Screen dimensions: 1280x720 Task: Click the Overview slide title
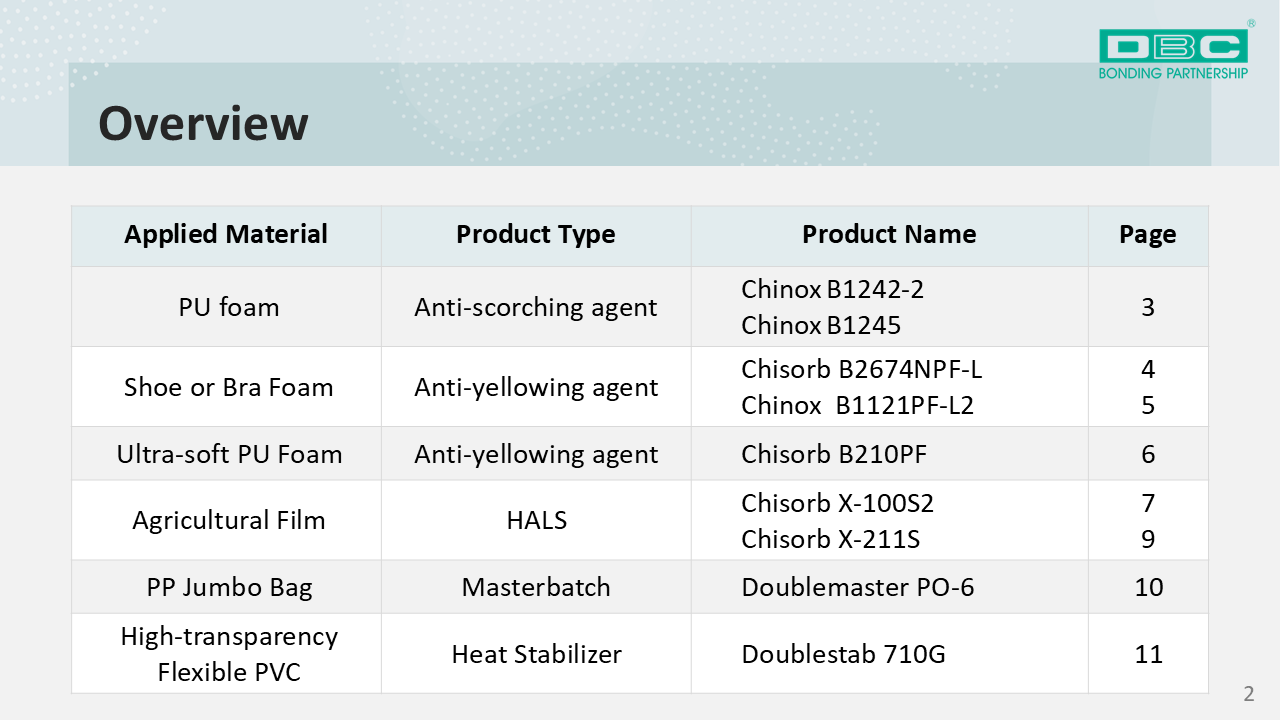(203, 123)
